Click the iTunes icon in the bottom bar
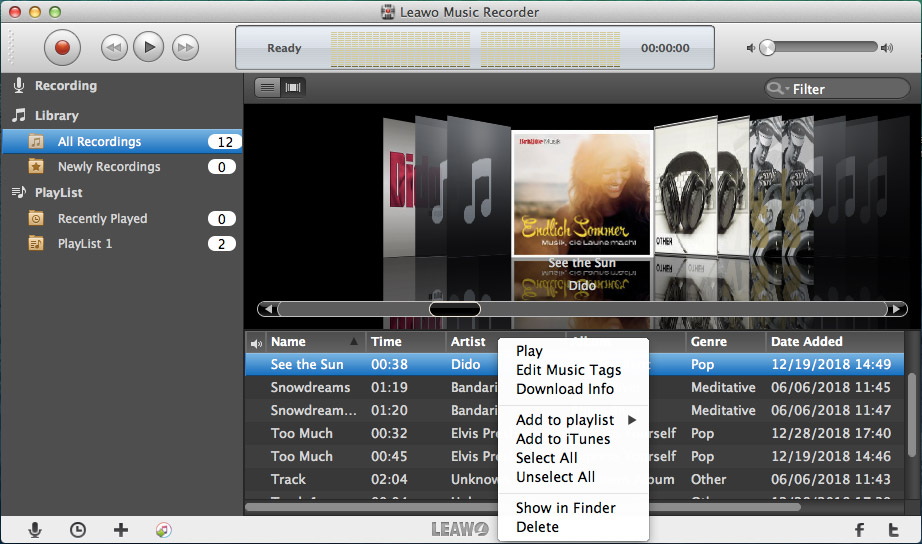This screenshot has height=544, width=922. [164, 530]
